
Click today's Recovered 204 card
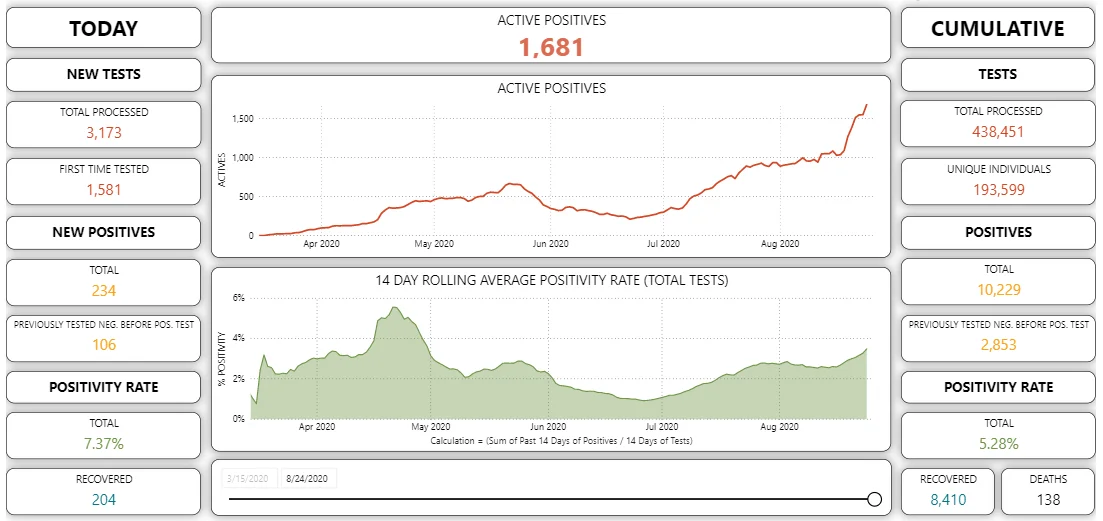103,491
